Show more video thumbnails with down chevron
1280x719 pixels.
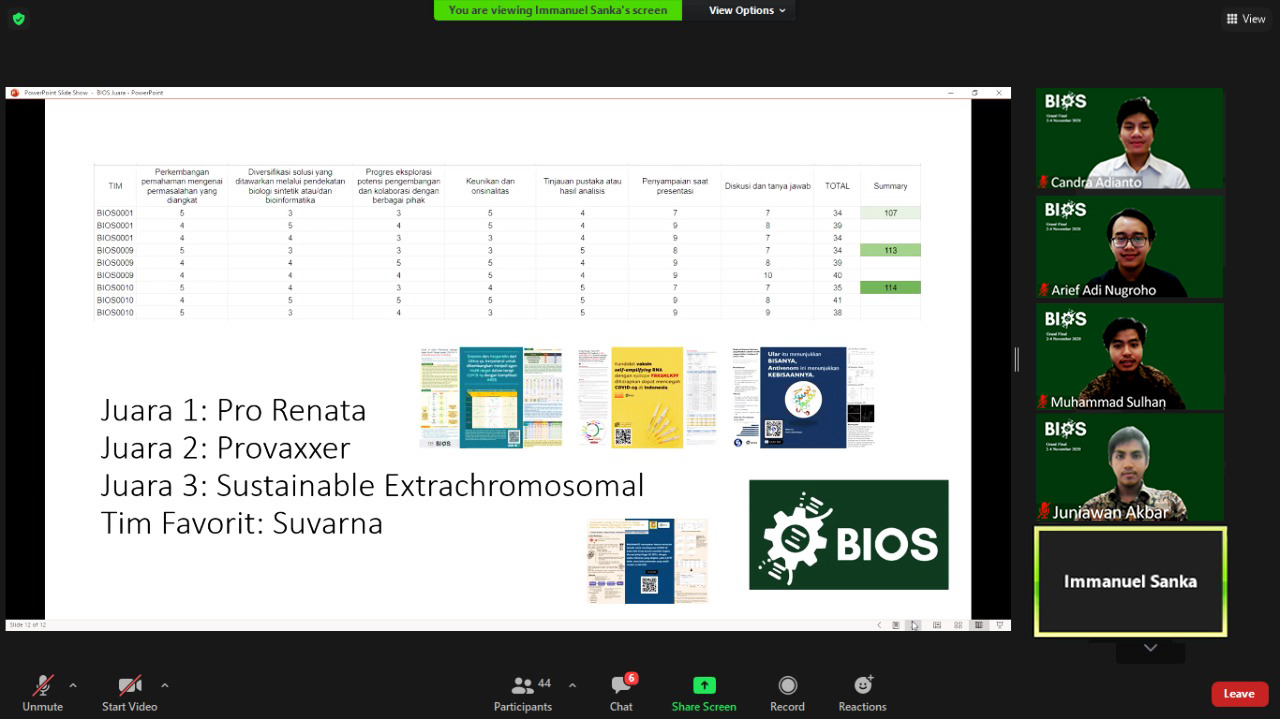click(x=1151, y=648)
